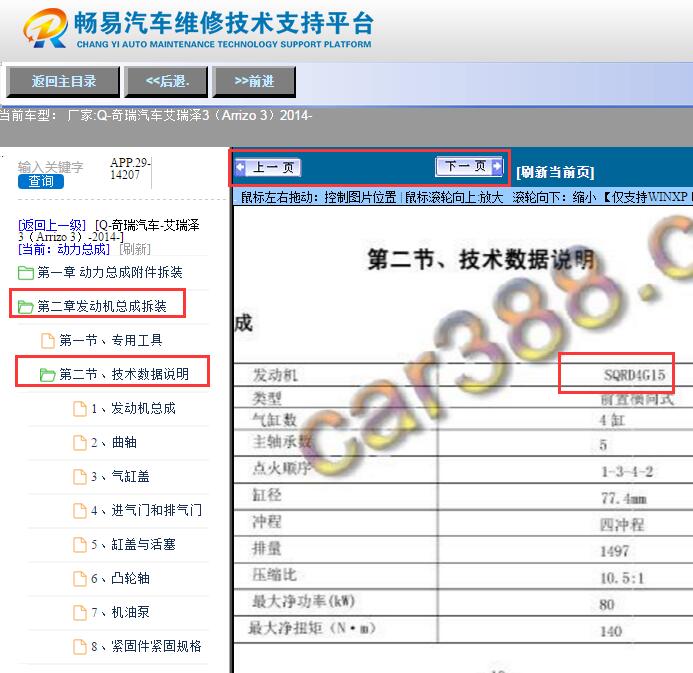
Task: Click the 最大净扭矩 value 140
Action: click(x=611, y=631)
